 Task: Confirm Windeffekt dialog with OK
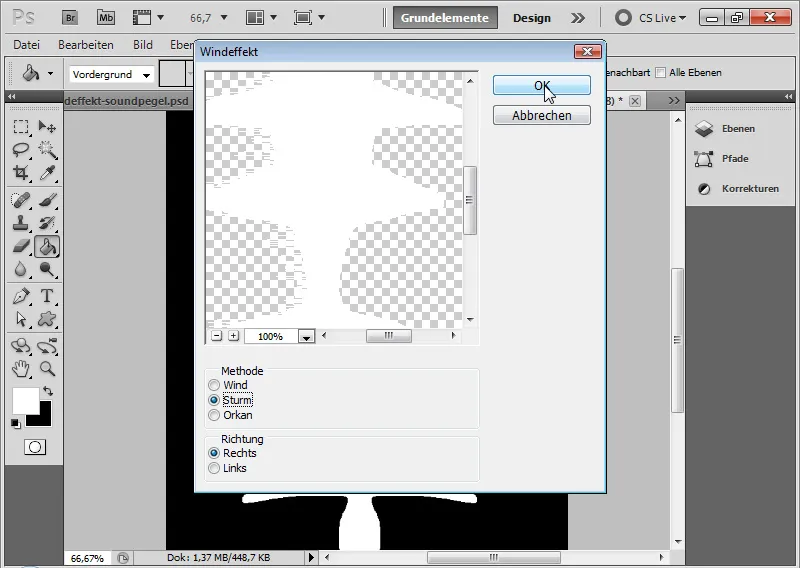542,85
